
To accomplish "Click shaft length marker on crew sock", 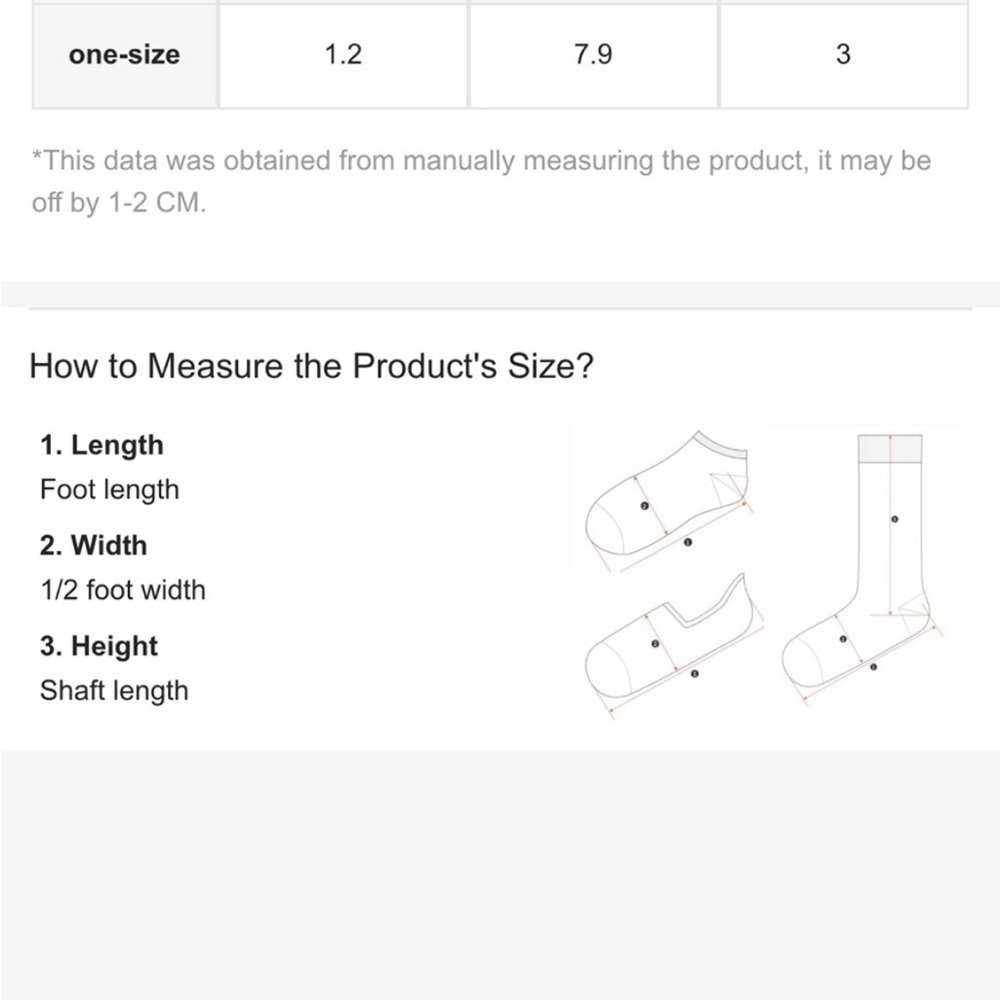I will pos(894,520).
